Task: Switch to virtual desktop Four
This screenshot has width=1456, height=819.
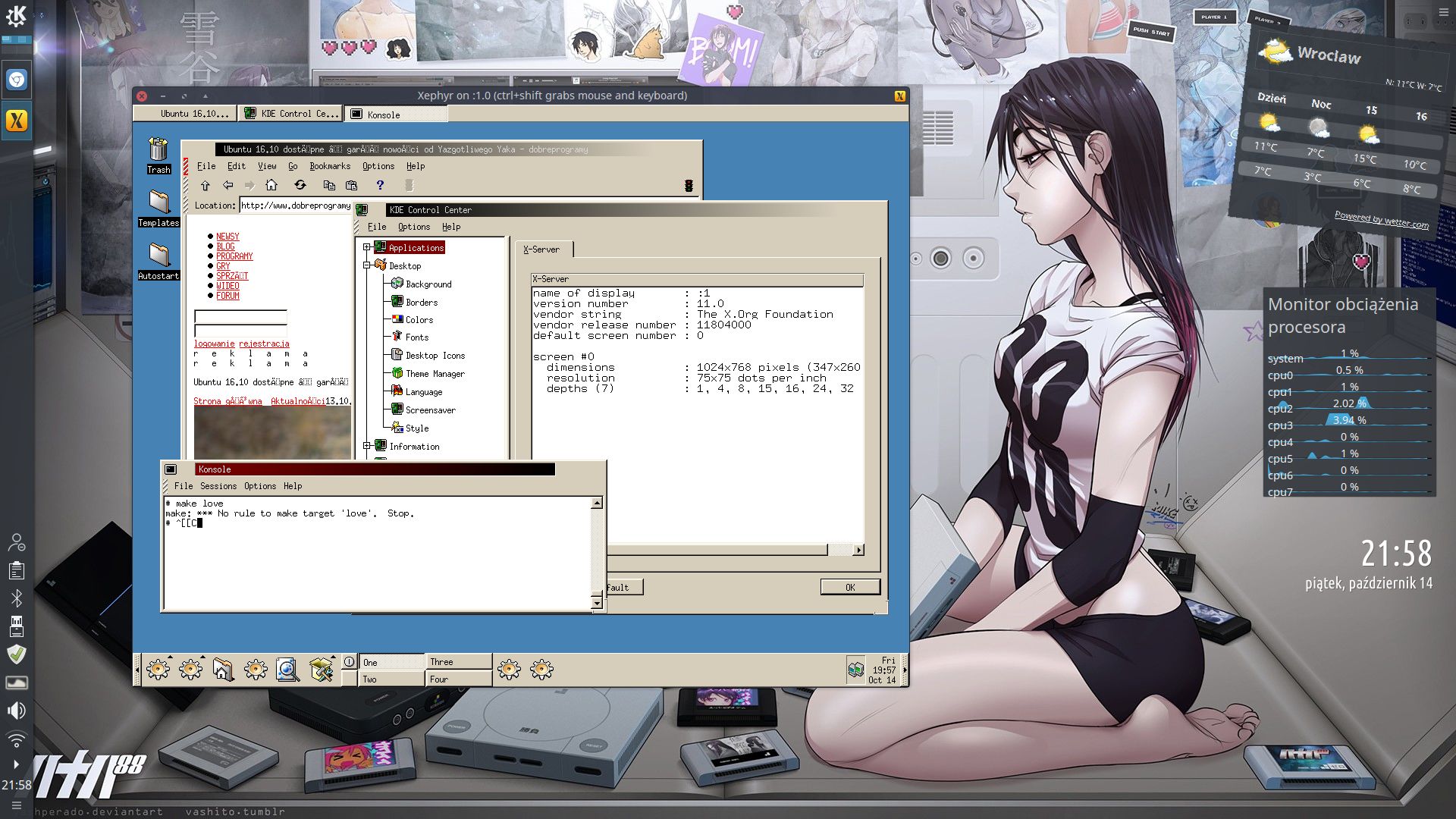Action: tap(459, 679)
